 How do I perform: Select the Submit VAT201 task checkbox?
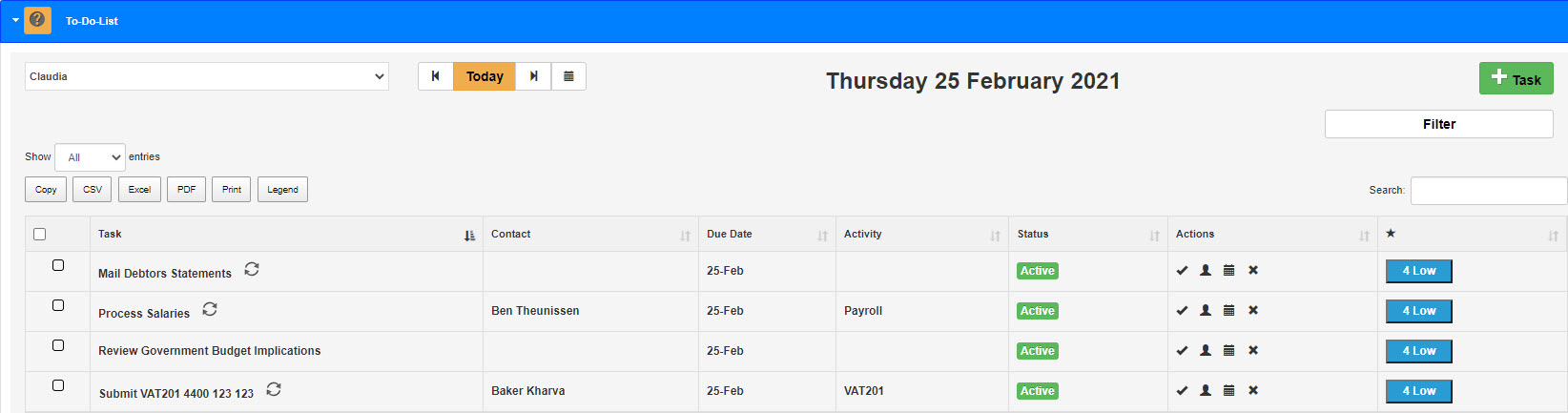pos(58,385)
